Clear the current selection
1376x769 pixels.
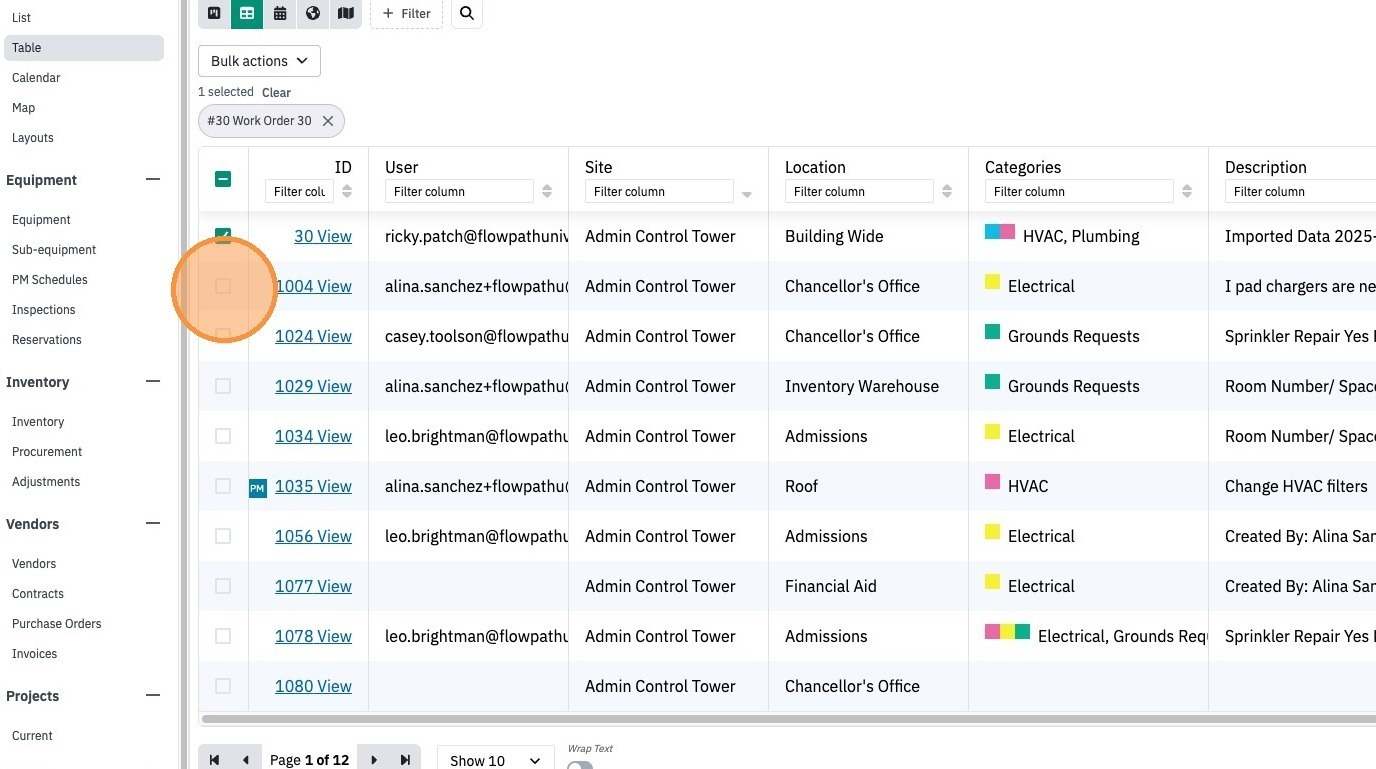tap(276, 92)
